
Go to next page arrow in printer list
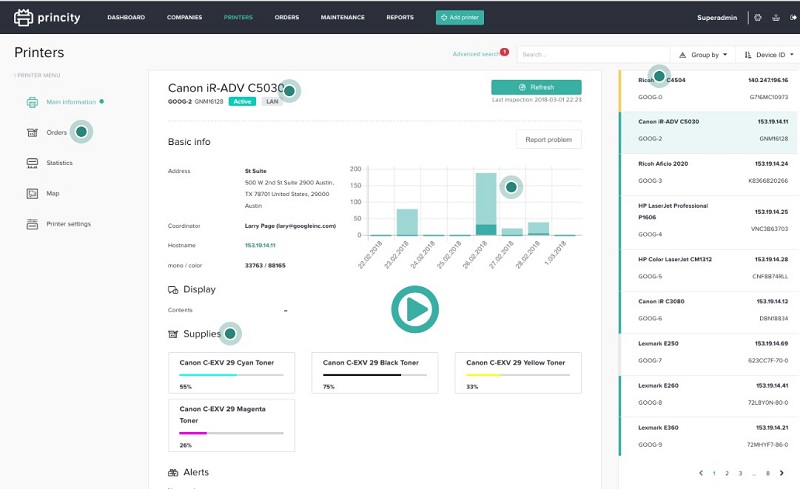click(782, 473)
